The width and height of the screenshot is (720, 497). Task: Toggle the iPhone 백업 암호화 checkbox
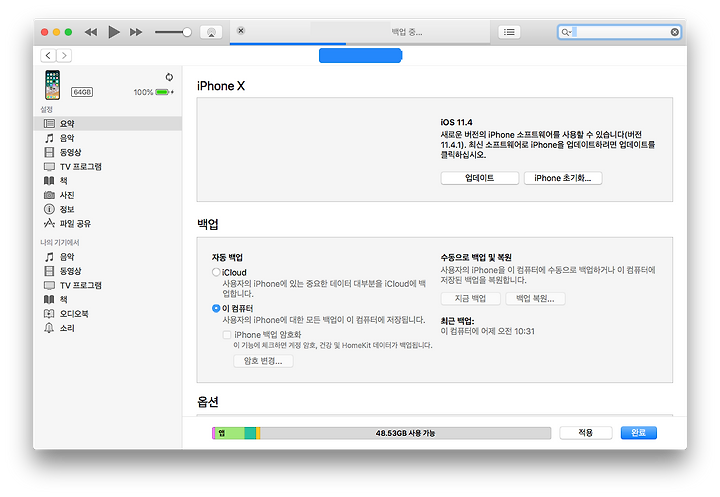227,335
